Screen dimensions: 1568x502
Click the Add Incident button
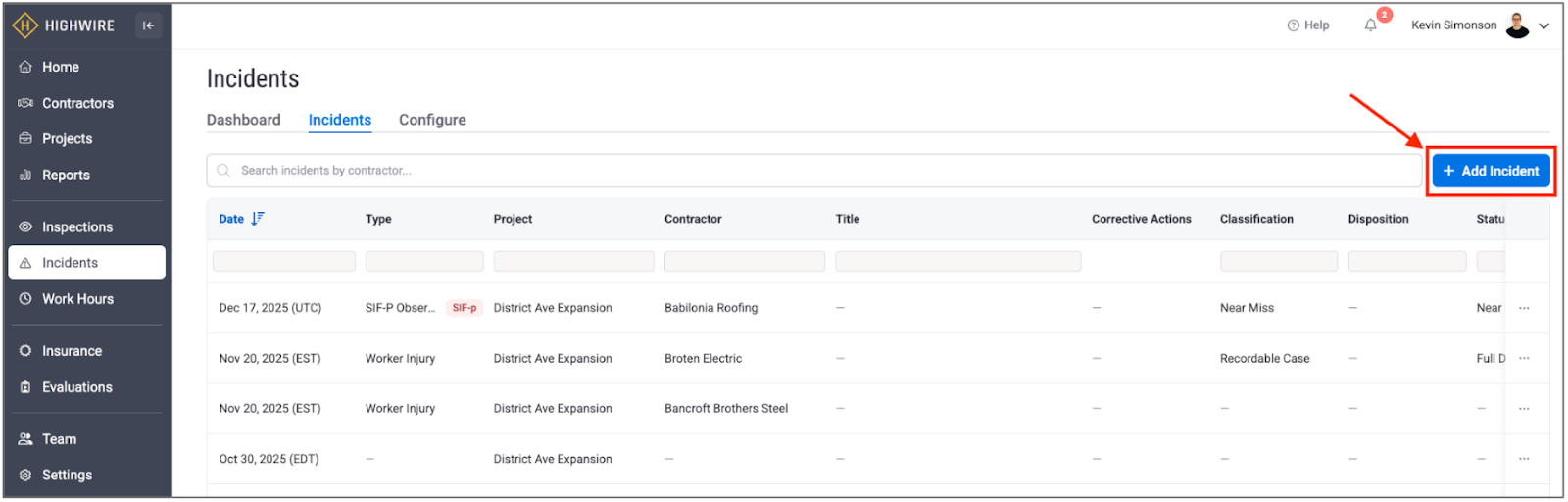coord(1491,171)
